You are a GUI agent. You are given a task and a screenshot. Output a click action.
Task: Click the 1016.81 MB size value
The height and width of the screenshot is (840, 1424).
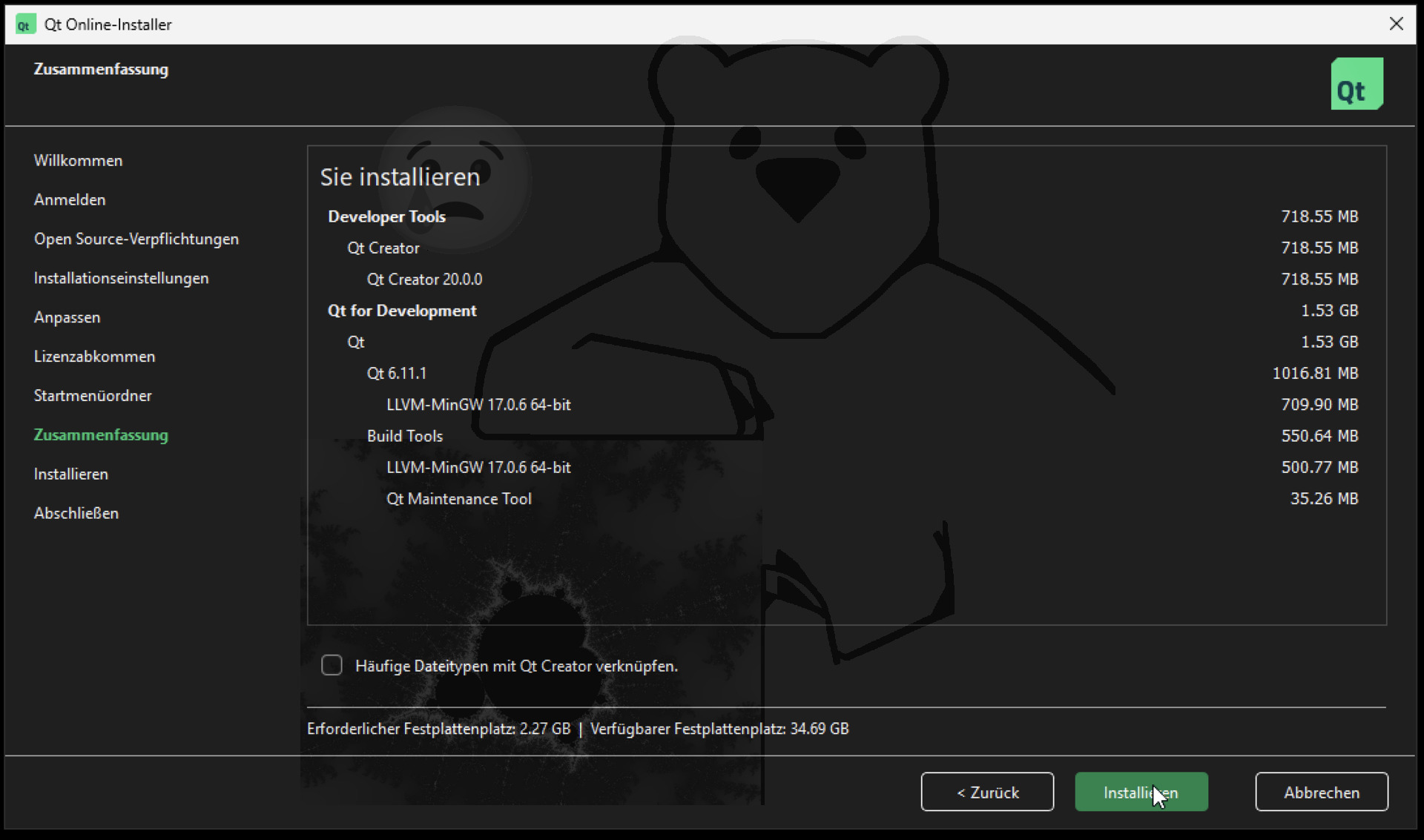(x=1315, y=373)
